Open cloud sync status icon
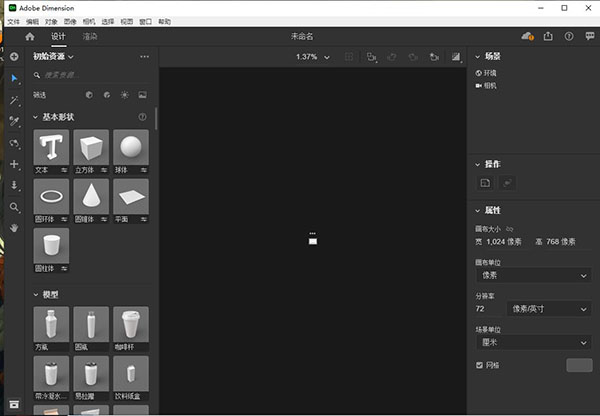This screenshot has height=416, width=600. pyautogui.click(x=527, y=37)
